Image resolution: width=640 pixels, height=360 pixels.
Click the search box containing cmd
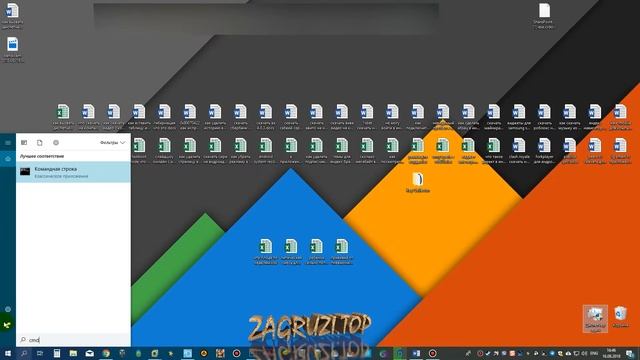coord(73,340)
